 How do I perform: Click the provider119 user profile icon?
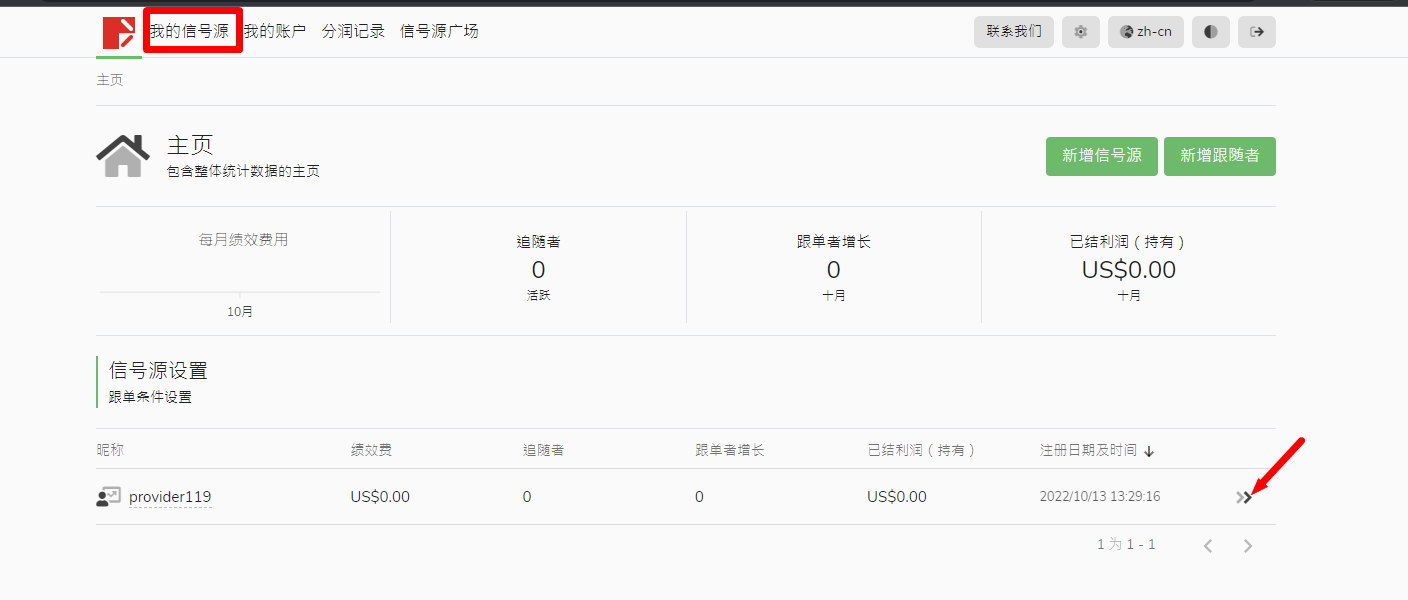click(x=108, y=497)
